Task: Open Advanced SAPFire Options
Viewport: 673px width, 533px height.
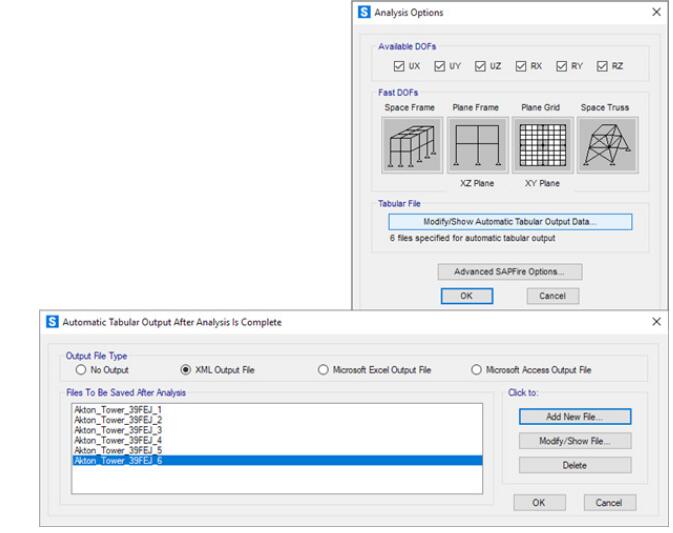Action: (x=510, y=272)
